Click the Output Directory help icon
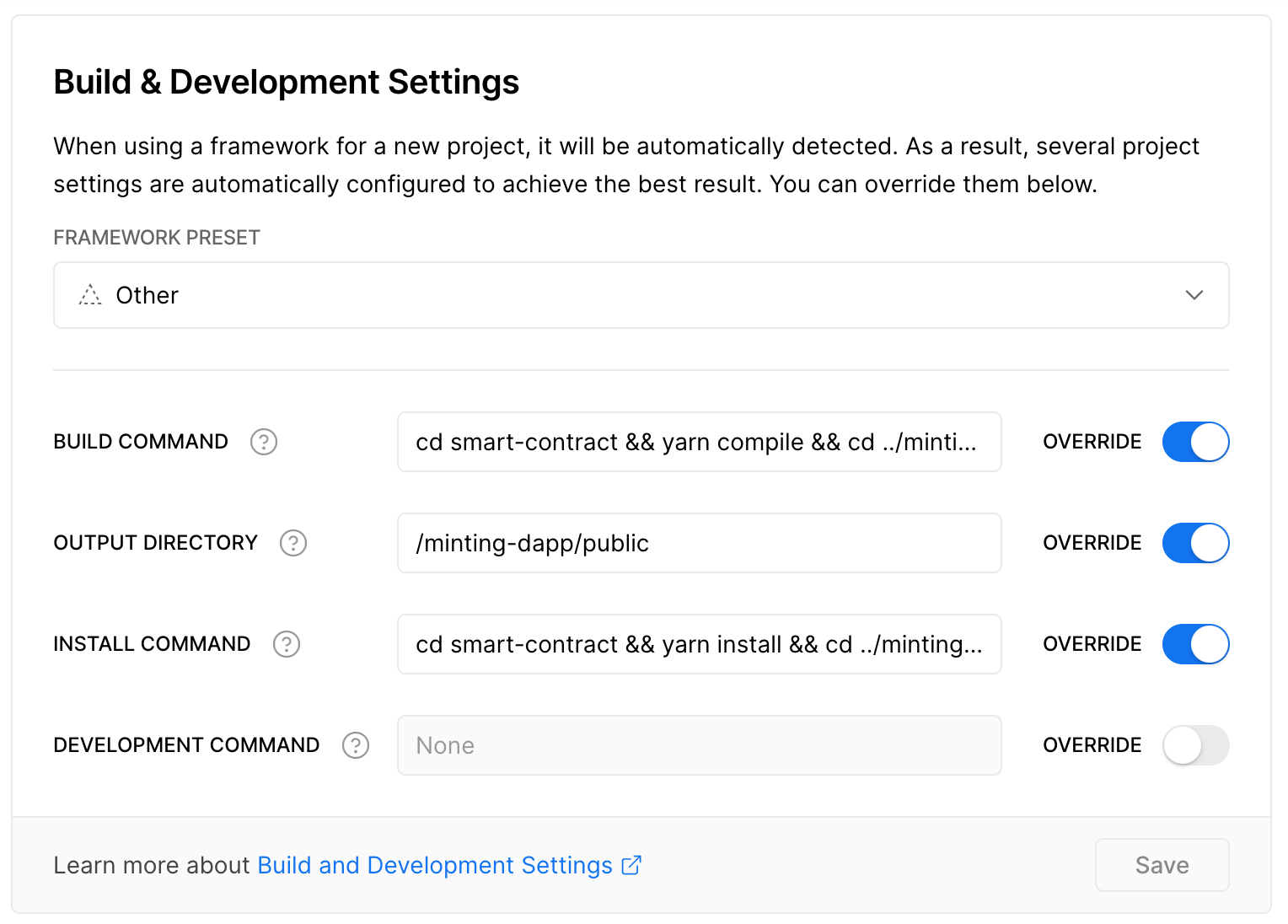Viewport: 1288px width, 924px height. pyautogui.click(x=292, y=543)
